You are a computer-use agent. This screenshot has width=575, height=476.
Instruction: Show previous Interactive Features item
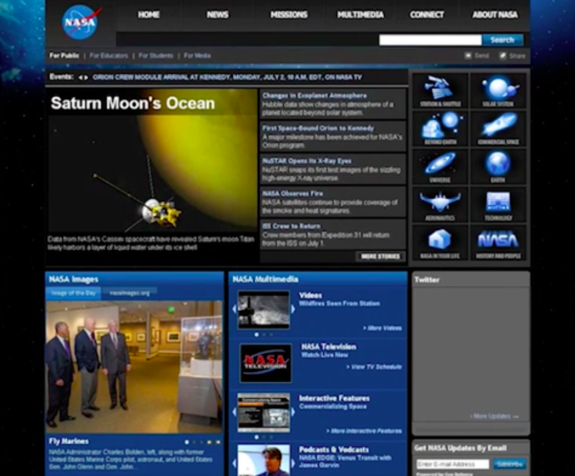tap(234, 412)
